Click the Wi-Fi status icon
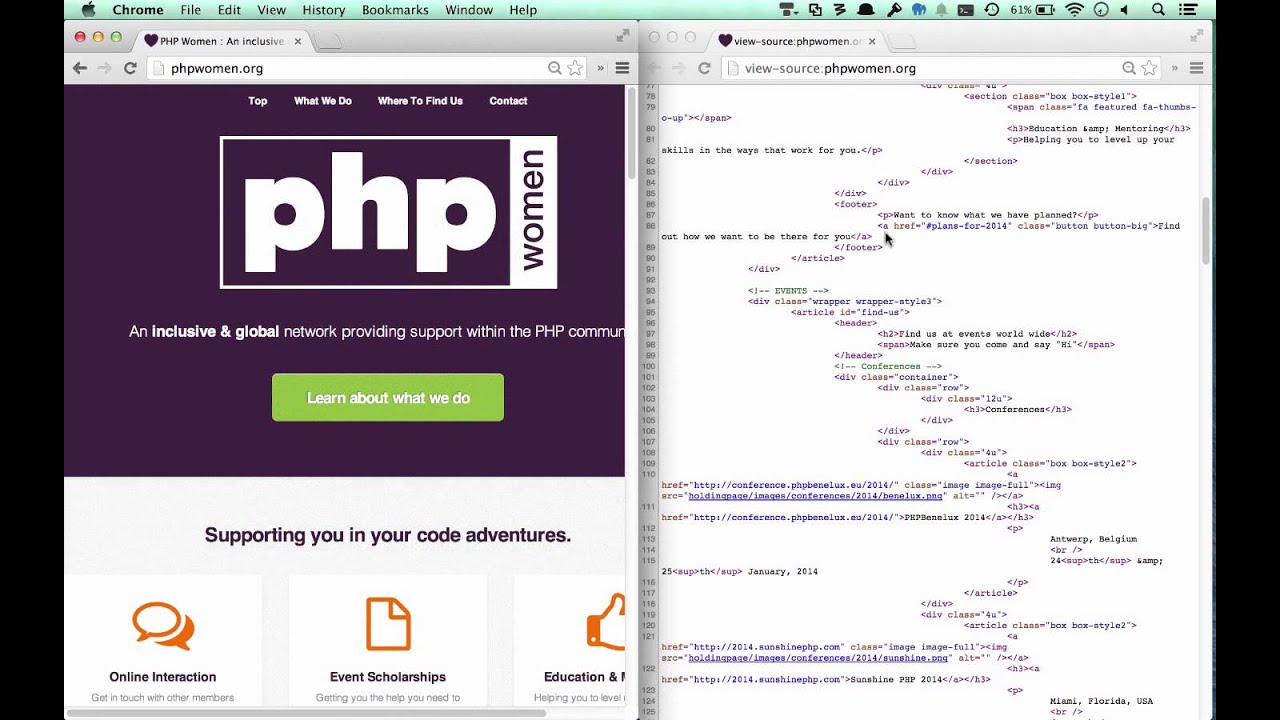Viewport: 1280px width, 720px height. (x=1075, y=10)
